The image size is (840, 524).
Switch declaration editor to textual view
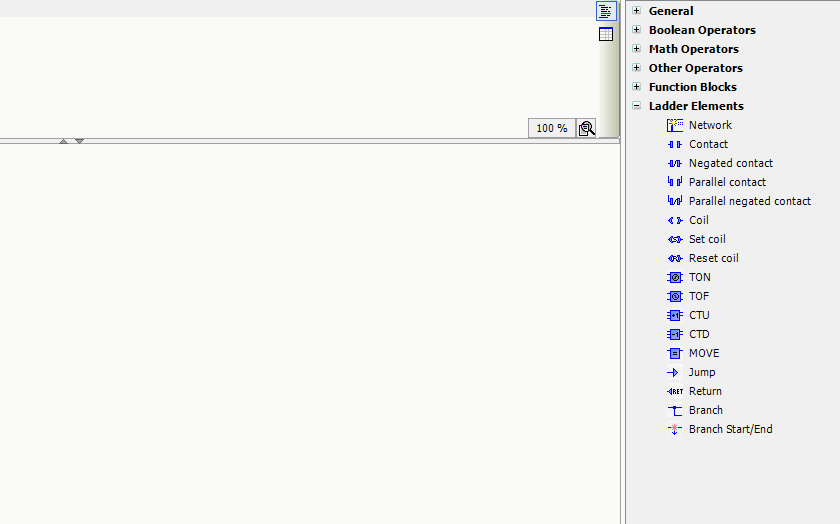coord(606,11)
